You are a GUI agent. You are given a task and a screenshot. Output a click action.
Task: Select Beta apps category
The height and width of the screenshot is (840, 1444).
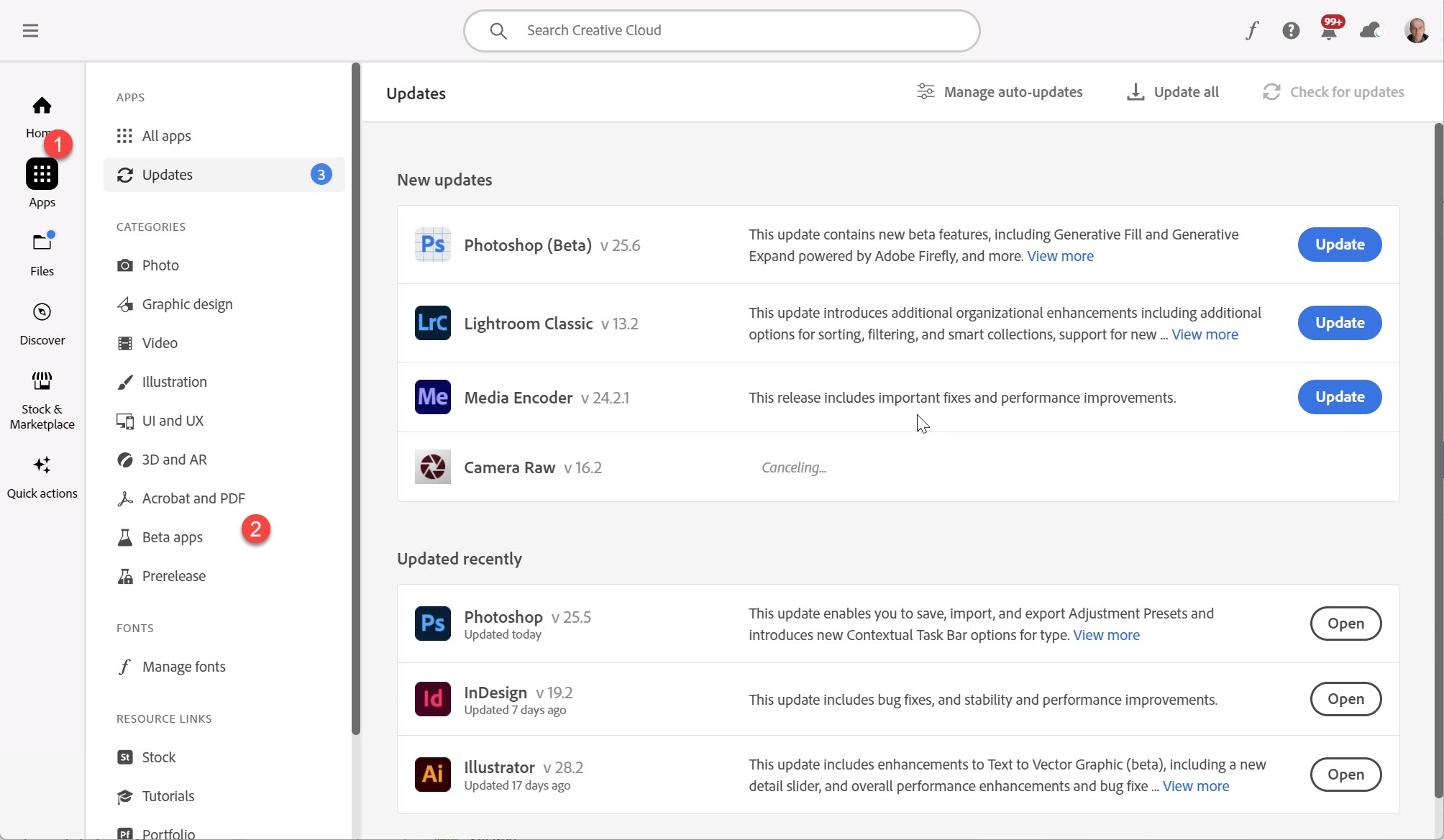[x=172, y=537]
